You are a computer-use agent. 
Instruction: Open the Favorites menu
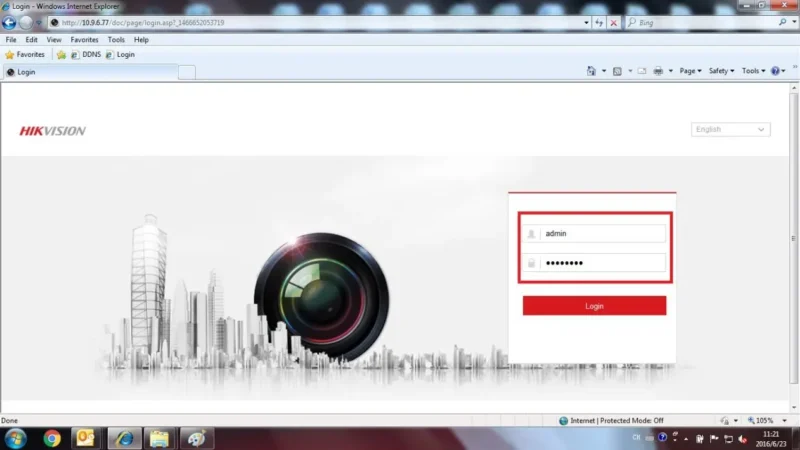point(84,40)
